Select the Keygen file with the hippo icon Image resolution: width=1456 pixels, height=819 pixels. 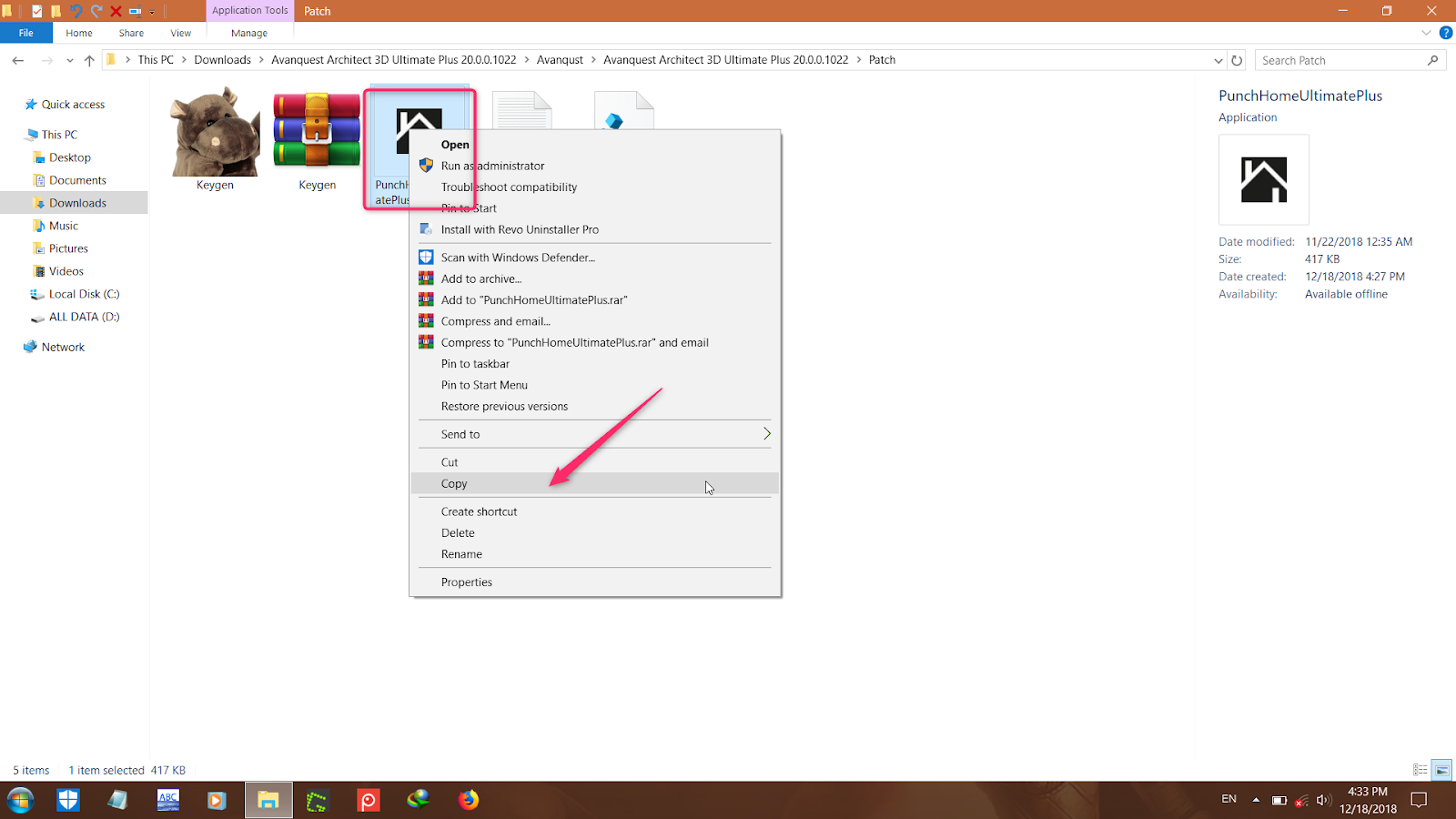click(x=215, y=139)
